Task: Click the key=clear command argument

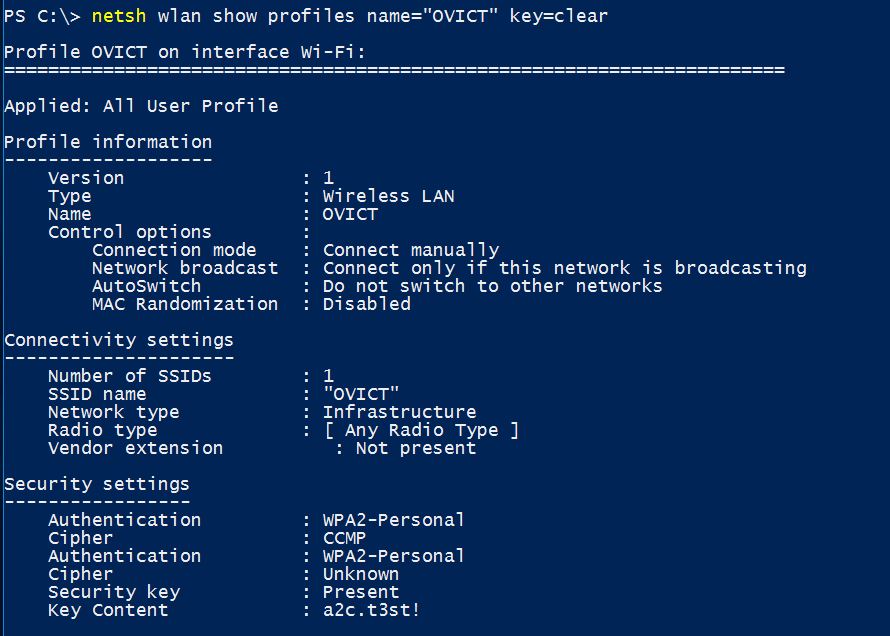Action: point(559,16)
